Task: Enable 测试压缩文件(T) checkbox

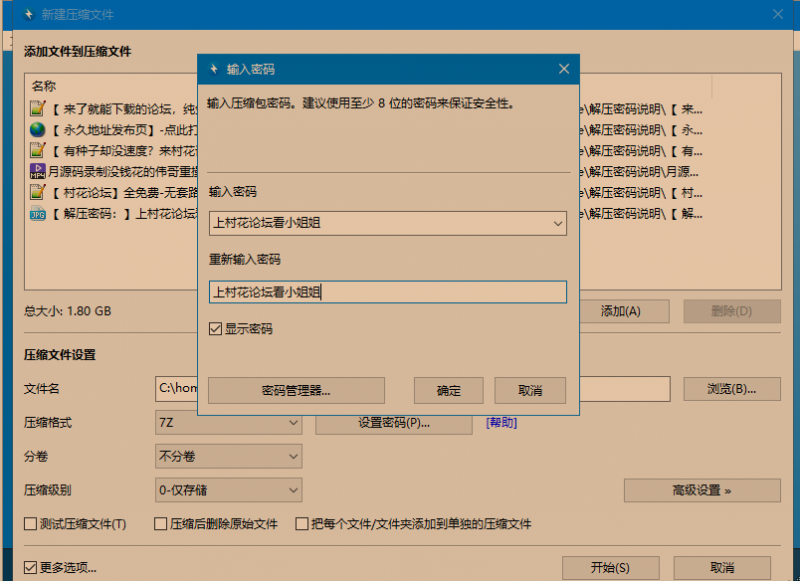Action: [x=31, y=524]
